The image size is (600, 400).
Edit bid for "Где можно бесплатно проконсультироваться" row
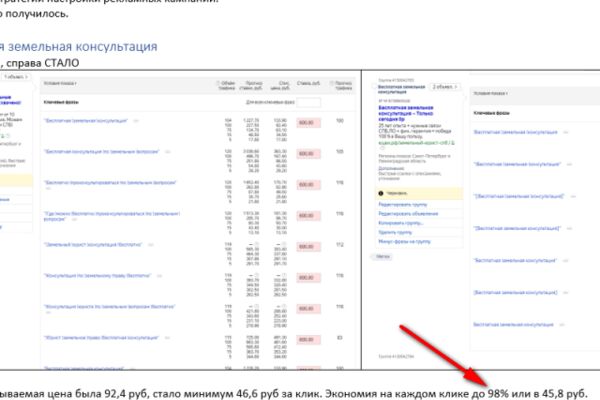[308, 216]
